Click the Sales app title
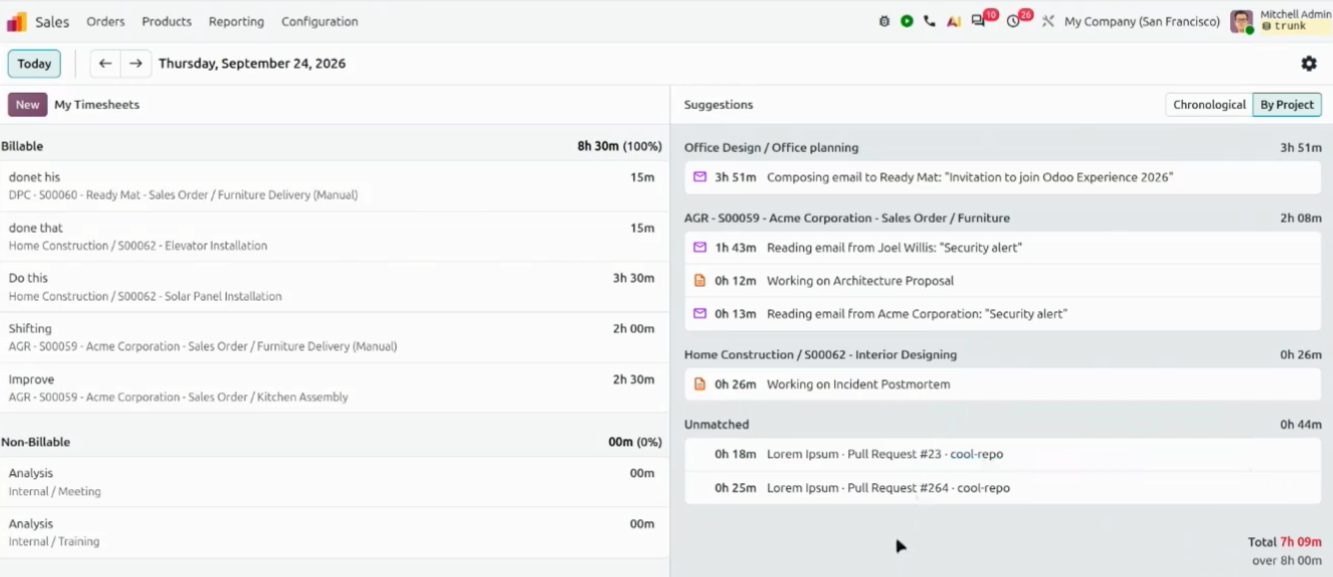 coord(53,21)
